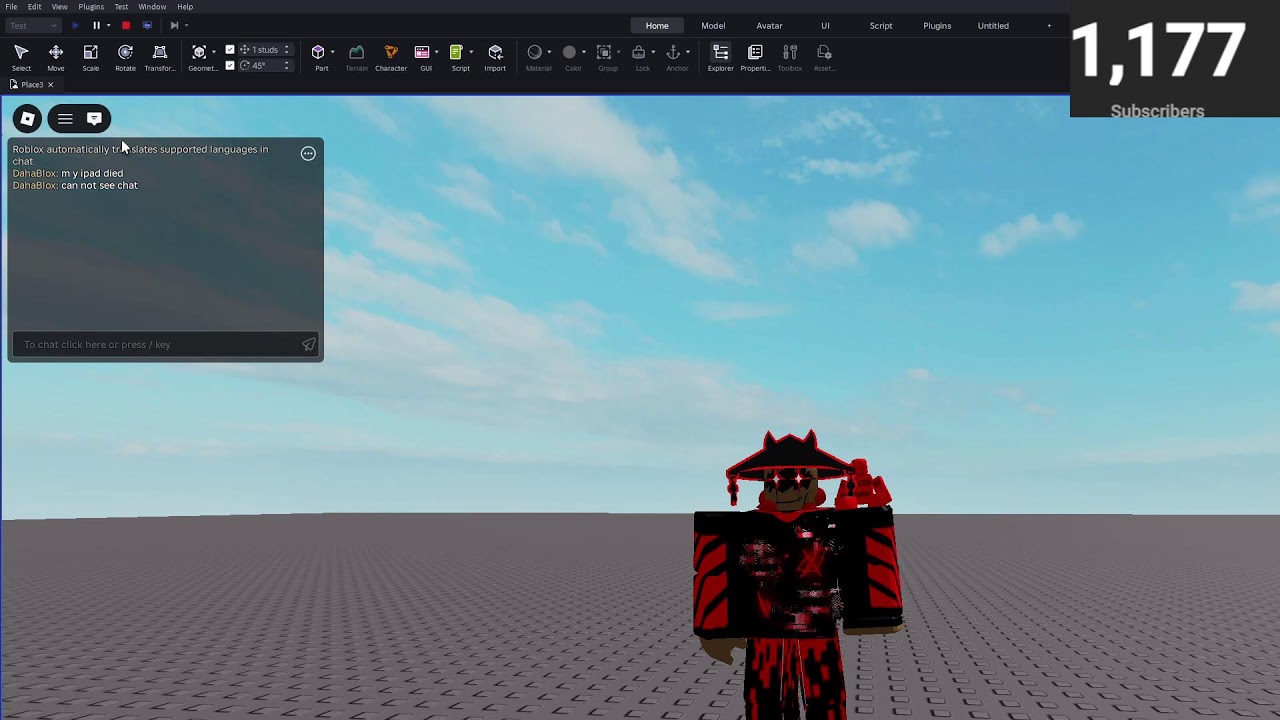Add a new custom ribbon tab
This screenshot has width=1280, height=720.
[x=1049, y=26]
